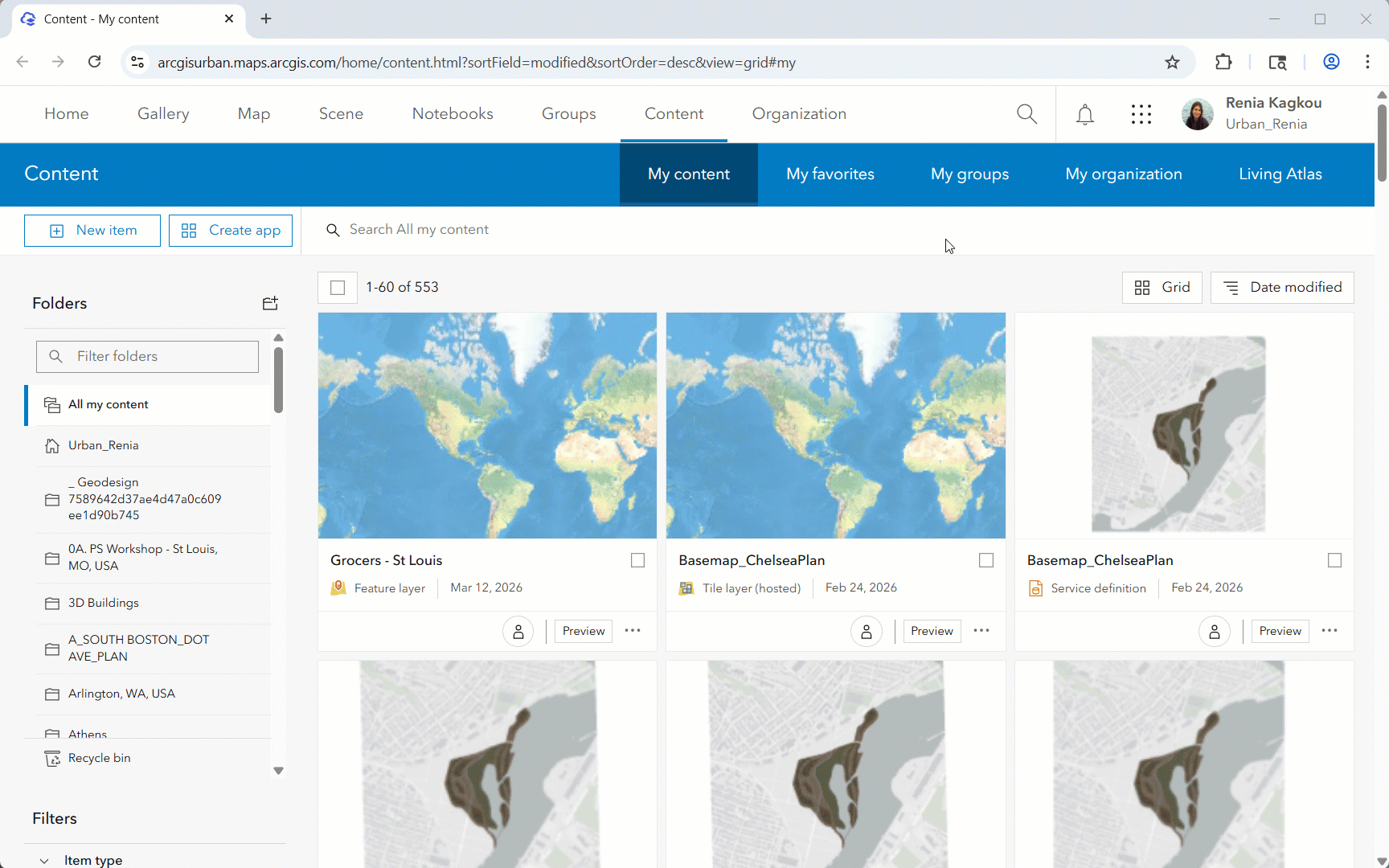Collapse the Item type filter section
The height and width of the screenshot is (868, 1389).
pyautogui.click(x=44, y=860)
